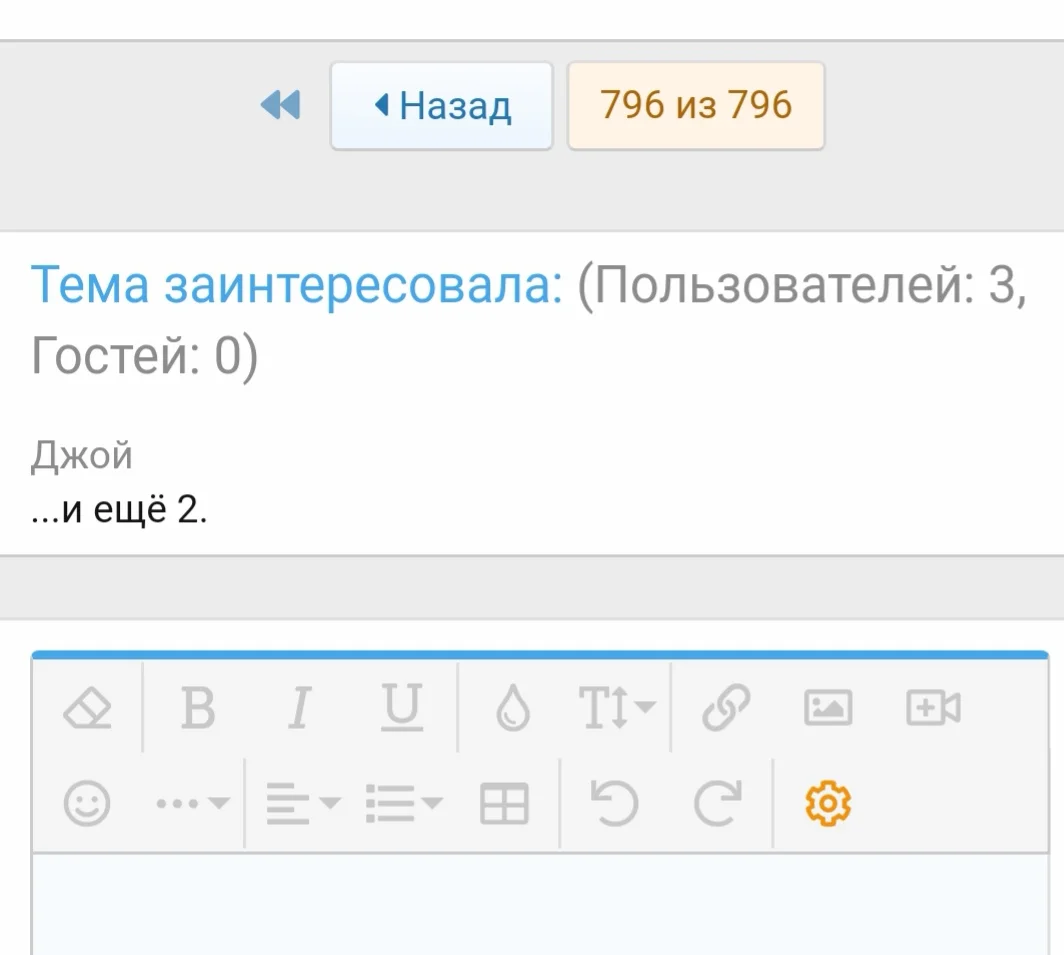Toggle underline text formatting
This screenshot has width=1064, height=955.
[400, 708]
